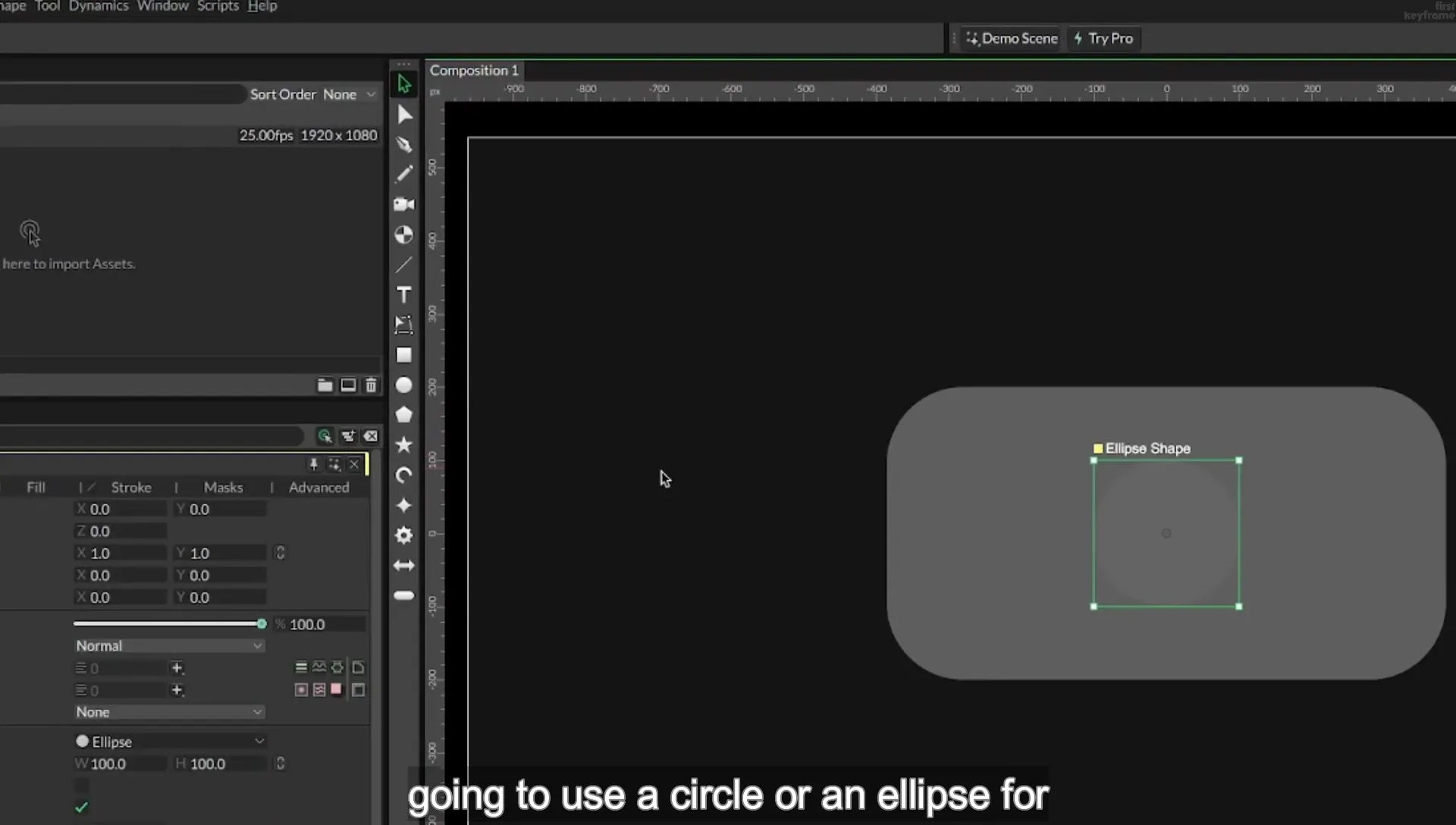
Task: Toggle the unchecked box below the W field
Action: pyautogui.click(x=82, y=786)
